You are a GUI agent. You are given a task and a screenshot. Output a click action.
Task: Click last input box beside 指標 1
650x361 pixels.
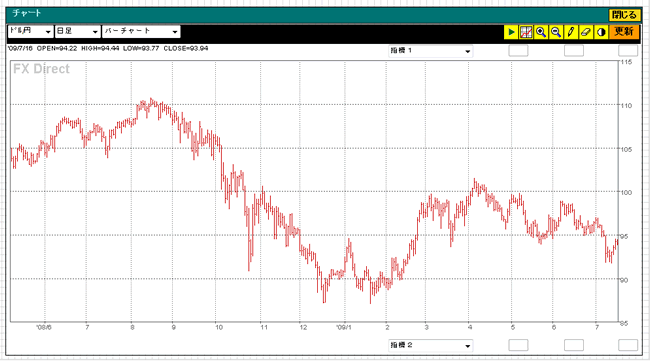tap(628, 51)
